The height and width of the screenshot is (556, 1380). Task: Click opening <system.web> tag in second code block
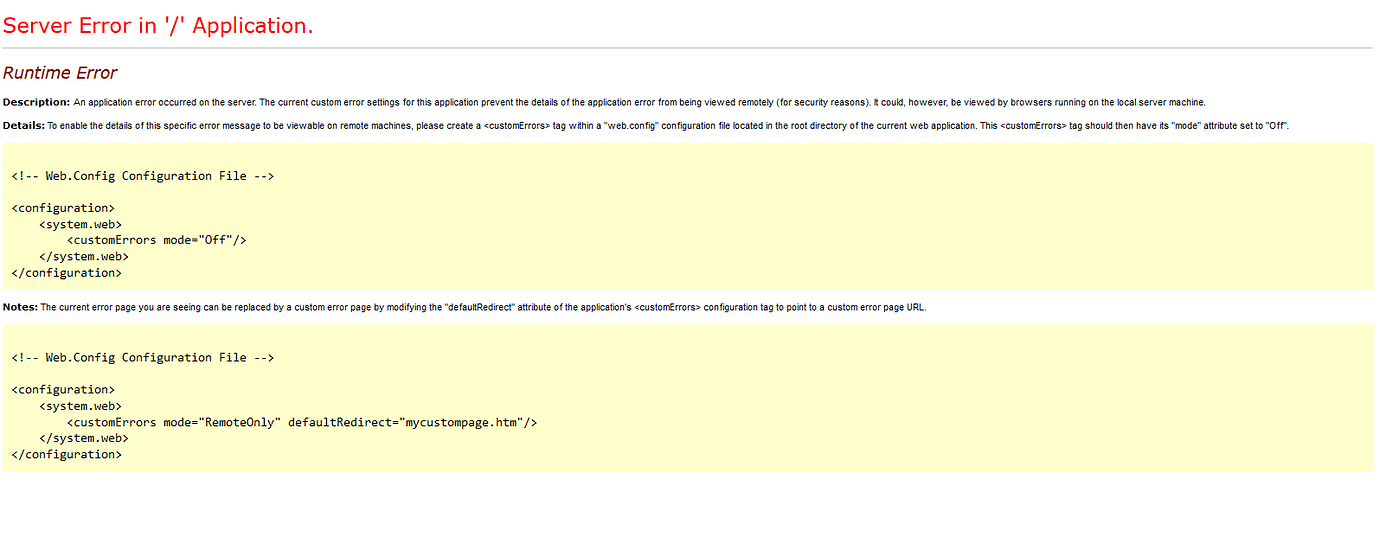[80, 406]
